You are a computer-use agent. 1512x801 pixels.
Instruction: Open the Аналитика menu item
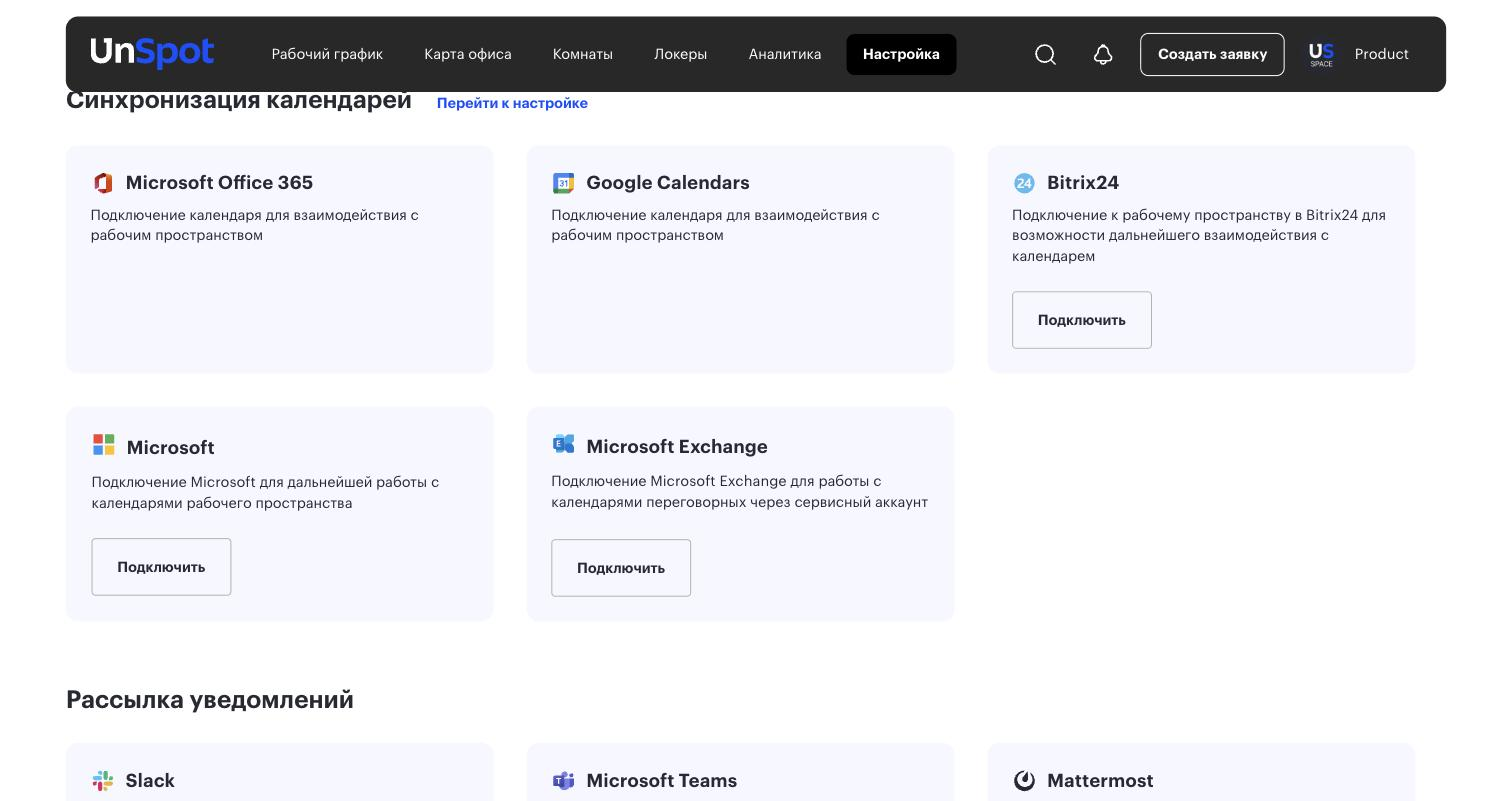click(x=785, y=54)
